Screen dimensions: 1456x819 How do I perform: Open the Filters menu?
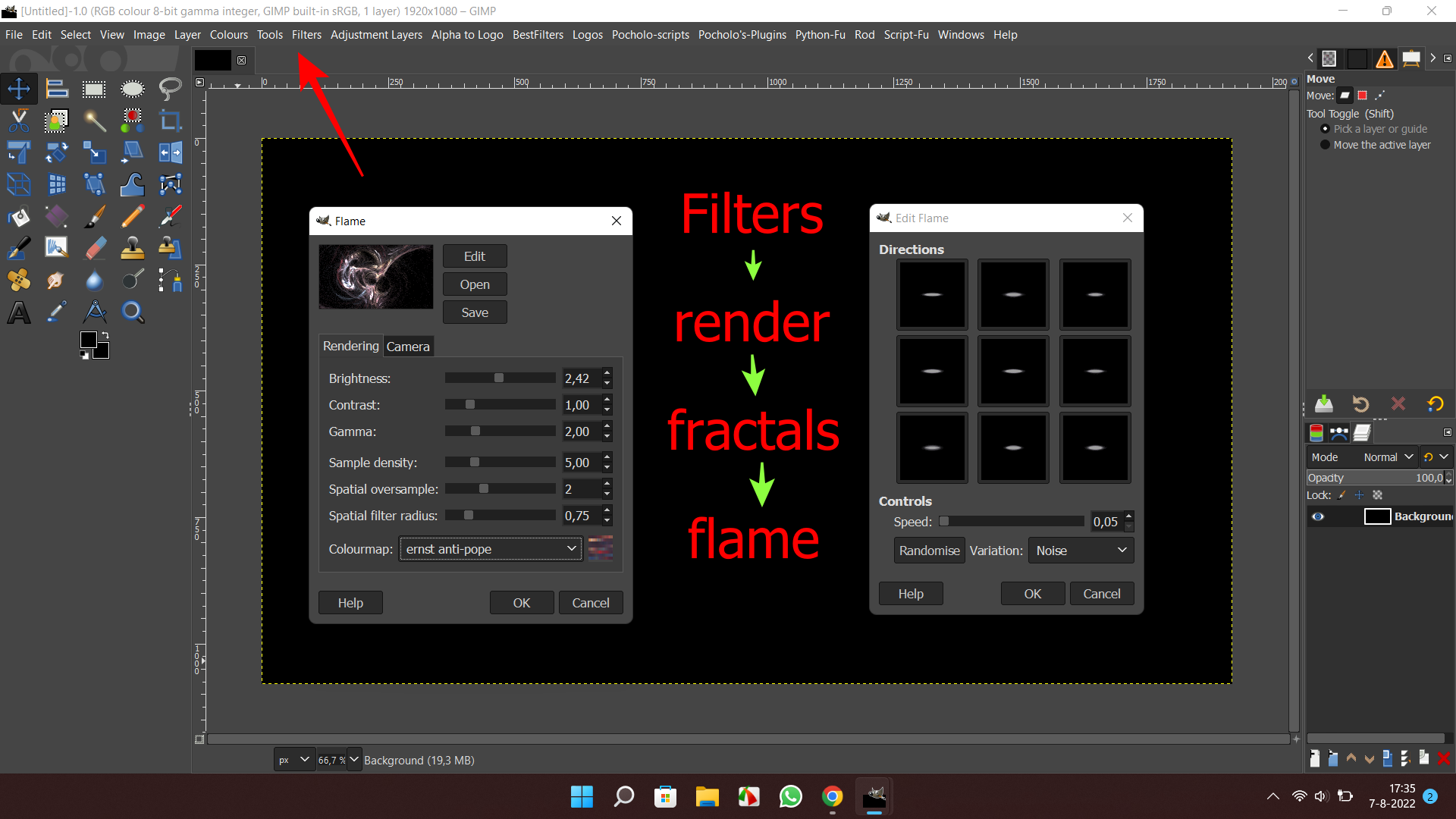click(306, 35)
